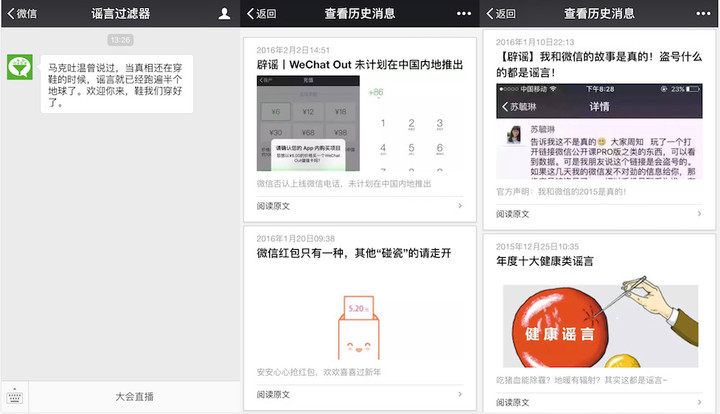
Task: Tap the chevron beside 我和微信的故事 阅读原文
Action: click(x=699, y=213)
